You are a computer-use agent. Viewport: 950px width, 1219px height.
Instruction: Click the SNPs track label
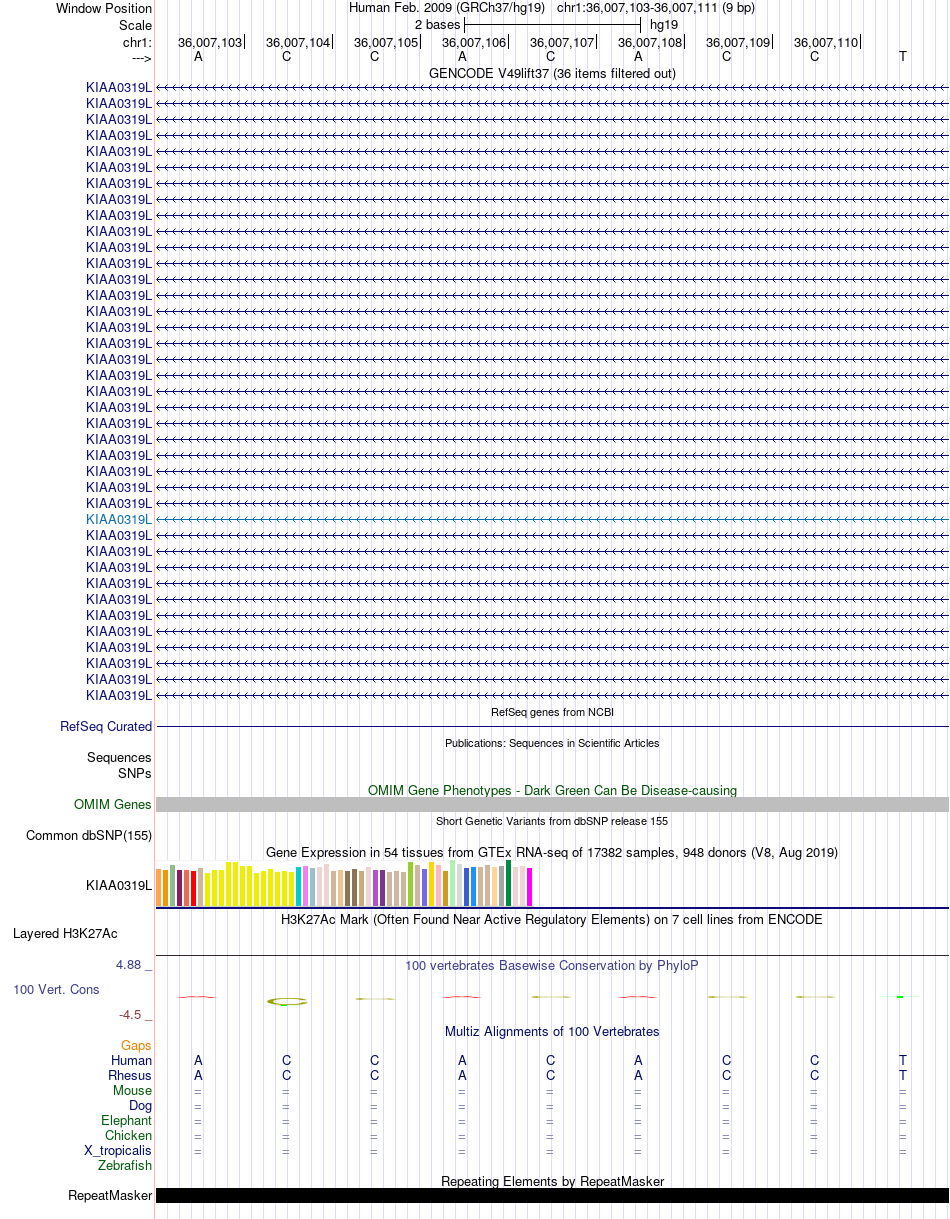point(135,773)
